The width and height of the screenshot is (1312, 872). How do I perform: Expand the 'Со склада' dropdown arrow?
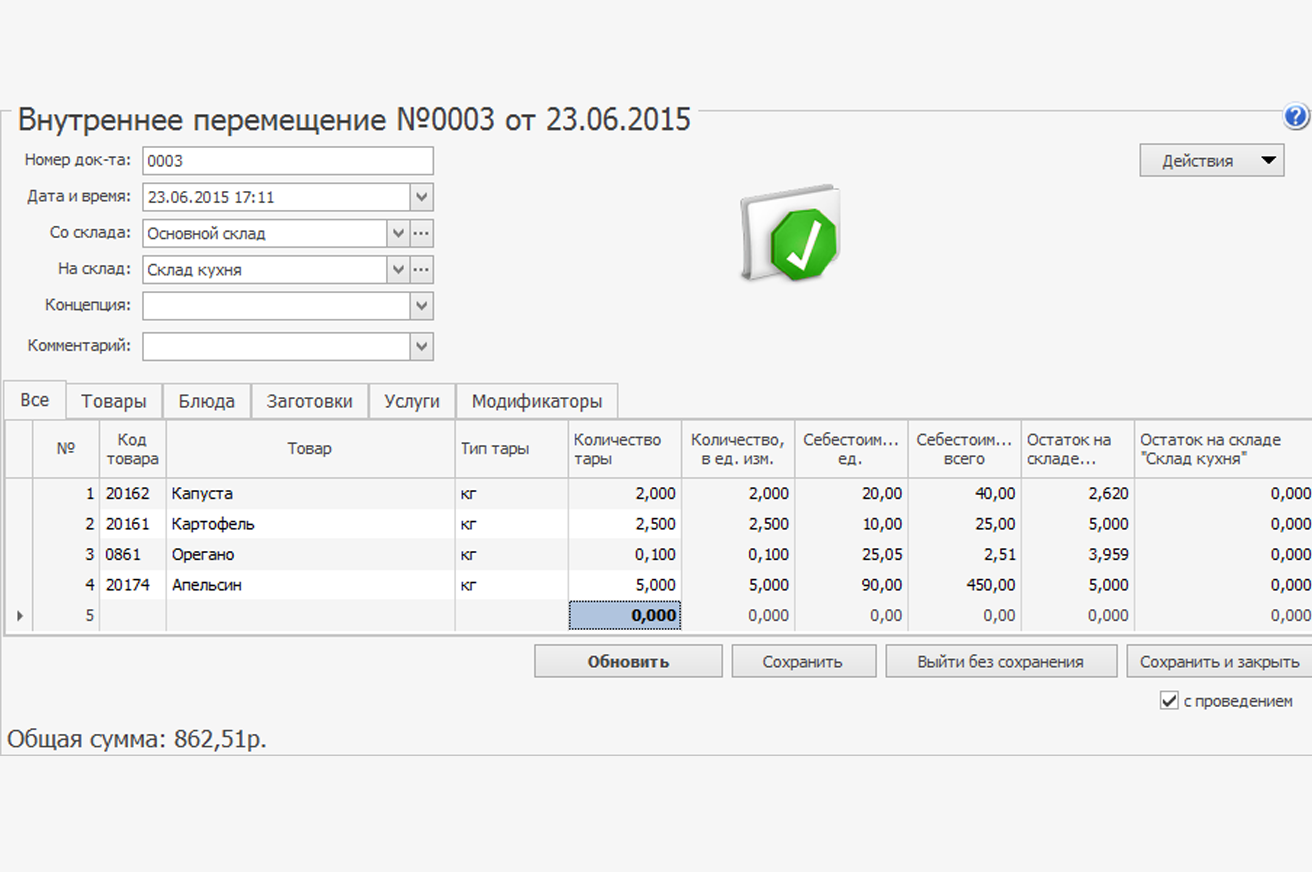click(398, 234)
